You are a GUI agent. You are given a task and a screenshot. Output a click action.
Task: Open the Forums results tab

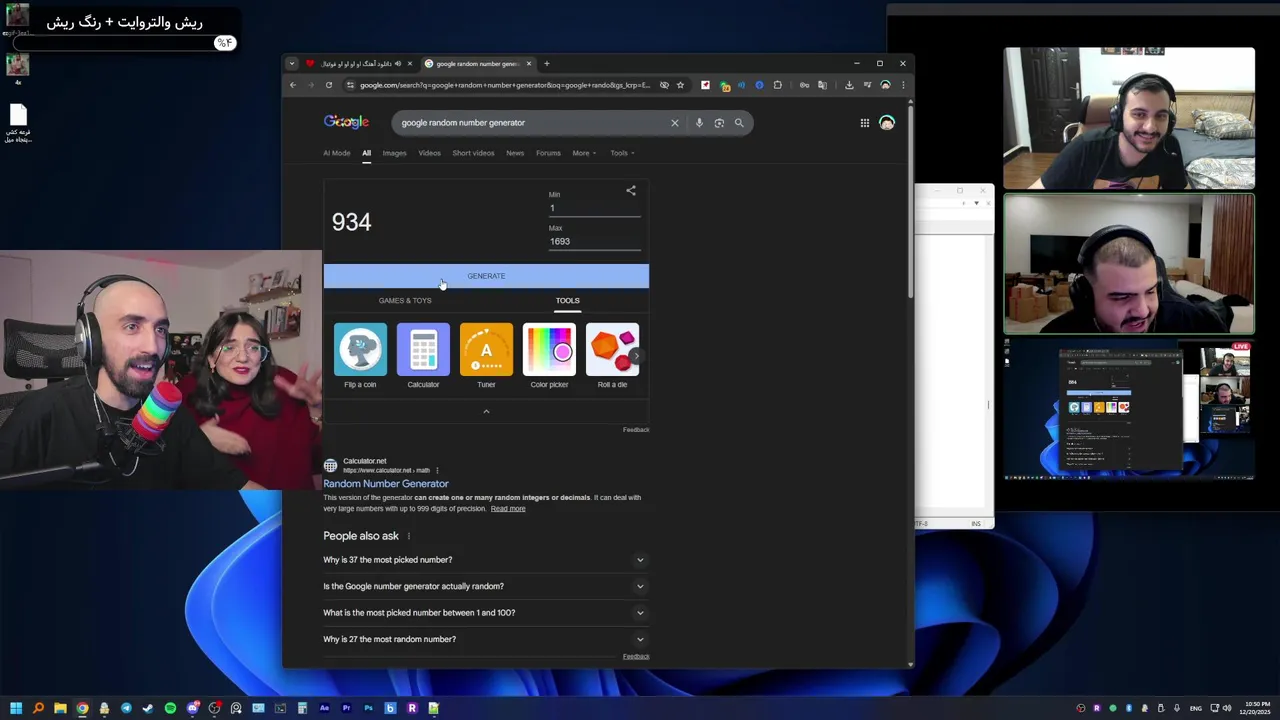(548, 153)
